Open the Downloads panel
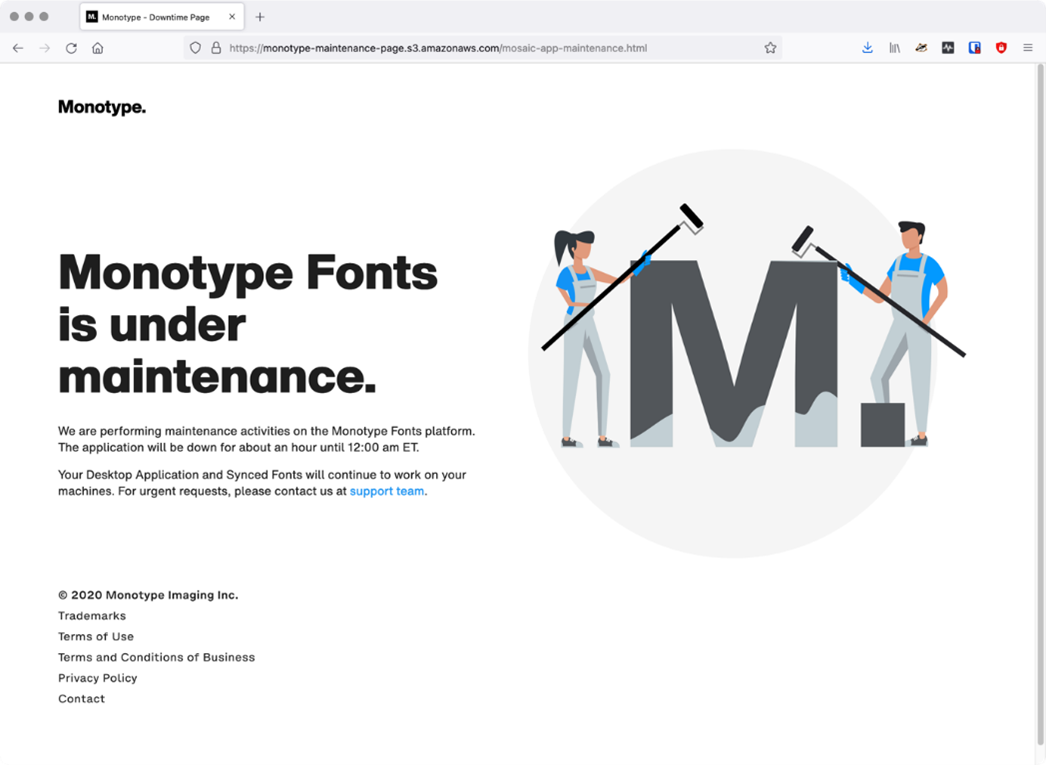 [x=867, y=48]
